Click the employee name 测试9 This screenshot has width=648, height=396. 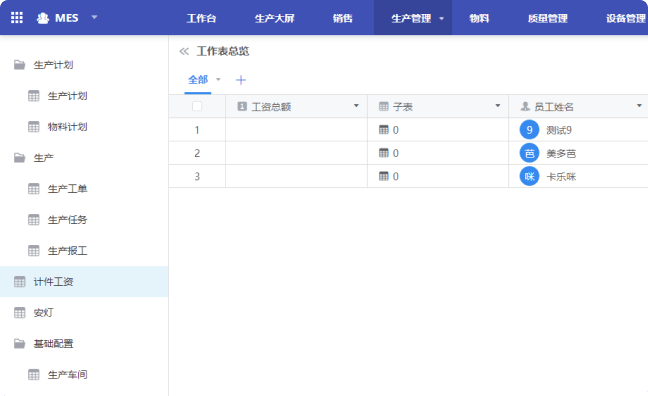(x=559, y=131)
